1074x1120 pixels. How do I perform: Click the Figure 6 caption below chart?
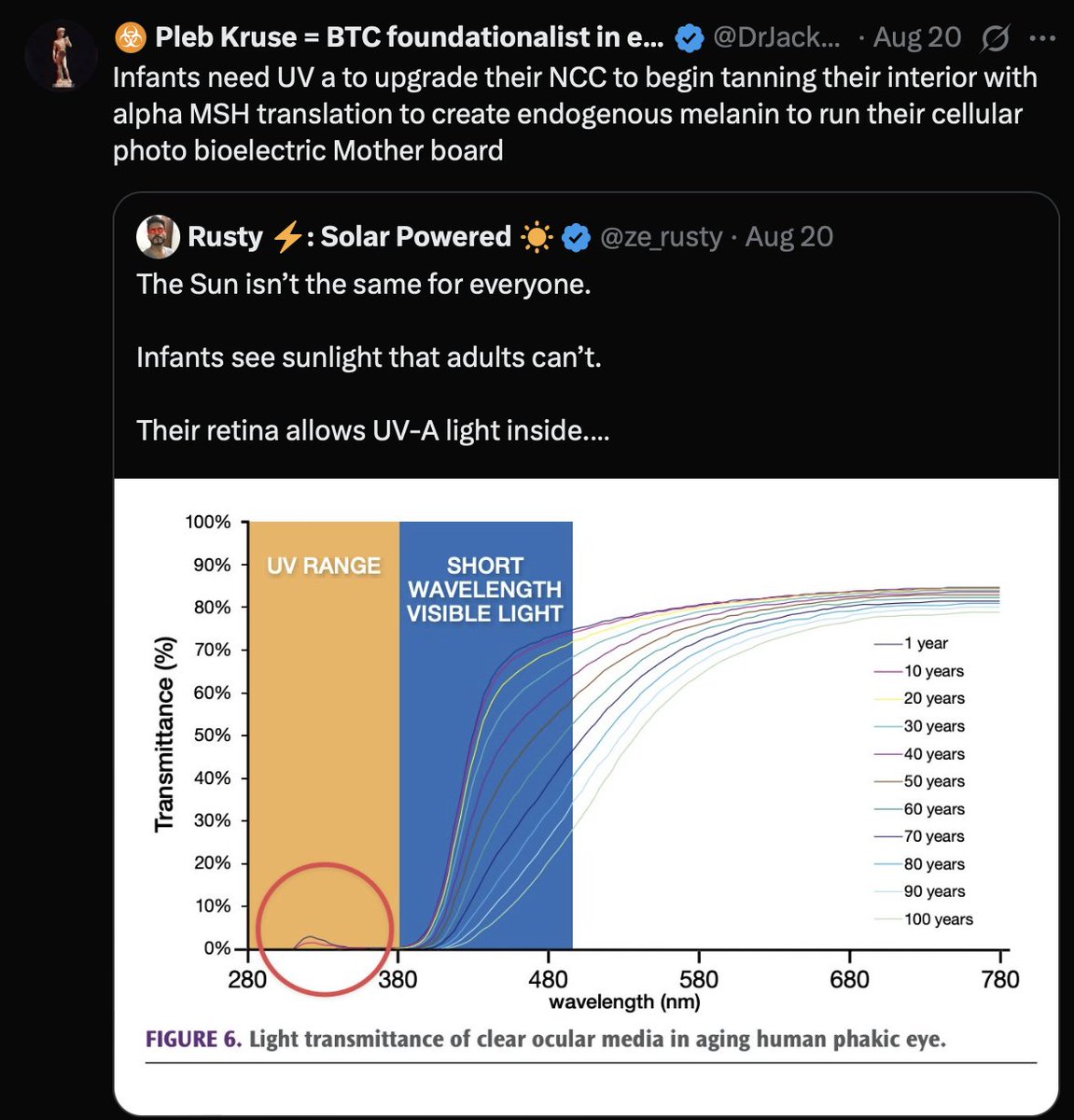[x=546, y=1039]
